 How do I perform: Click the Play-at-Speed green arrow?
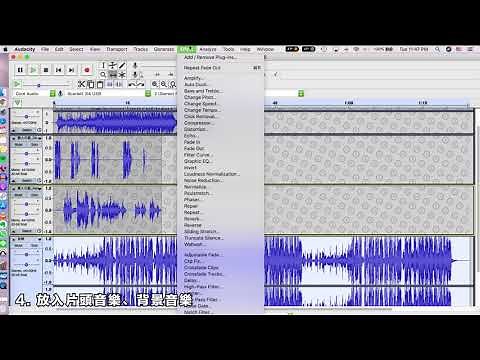pos(17,84)
